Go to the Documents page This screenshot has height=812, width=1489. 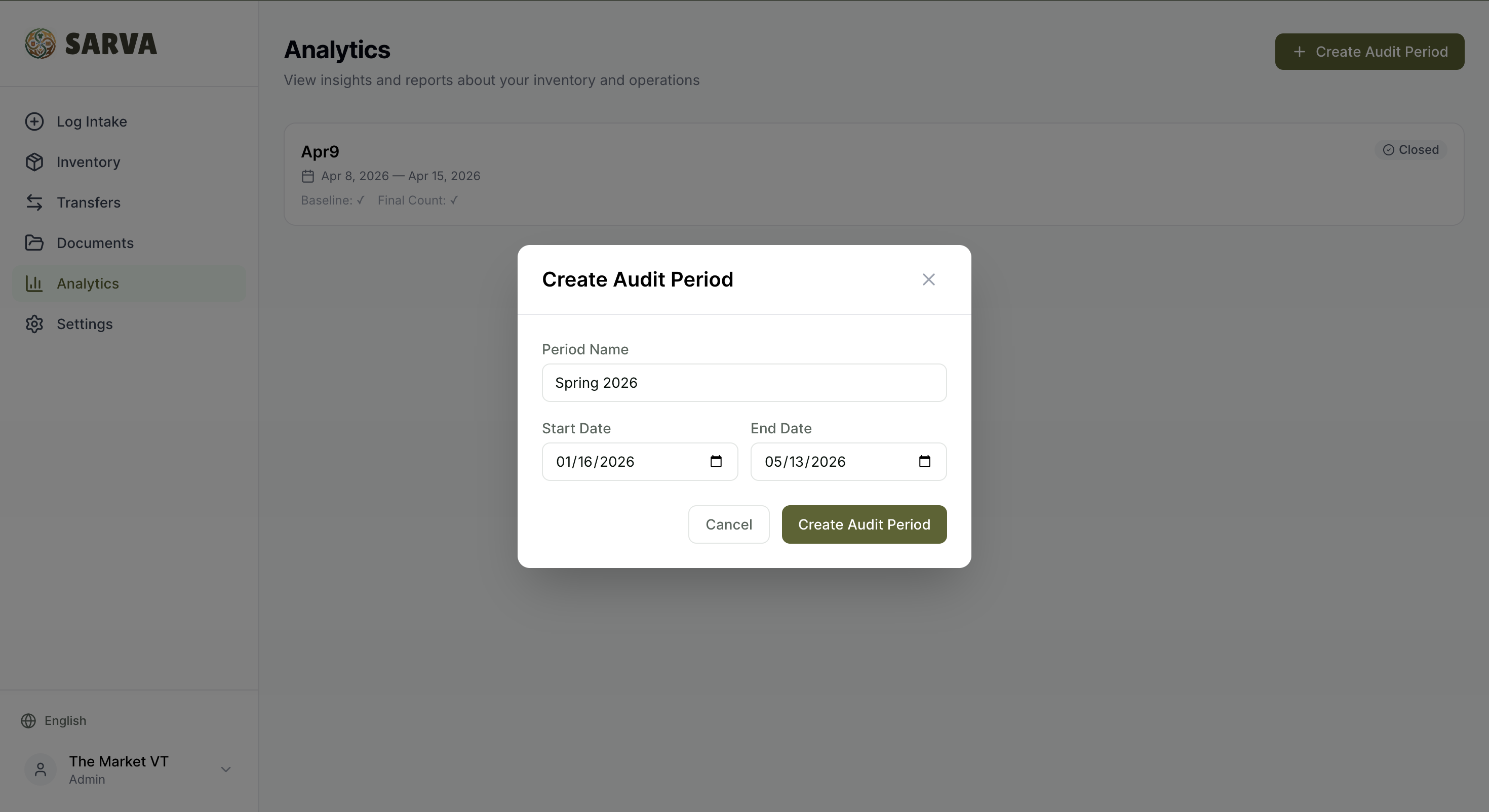95,242
